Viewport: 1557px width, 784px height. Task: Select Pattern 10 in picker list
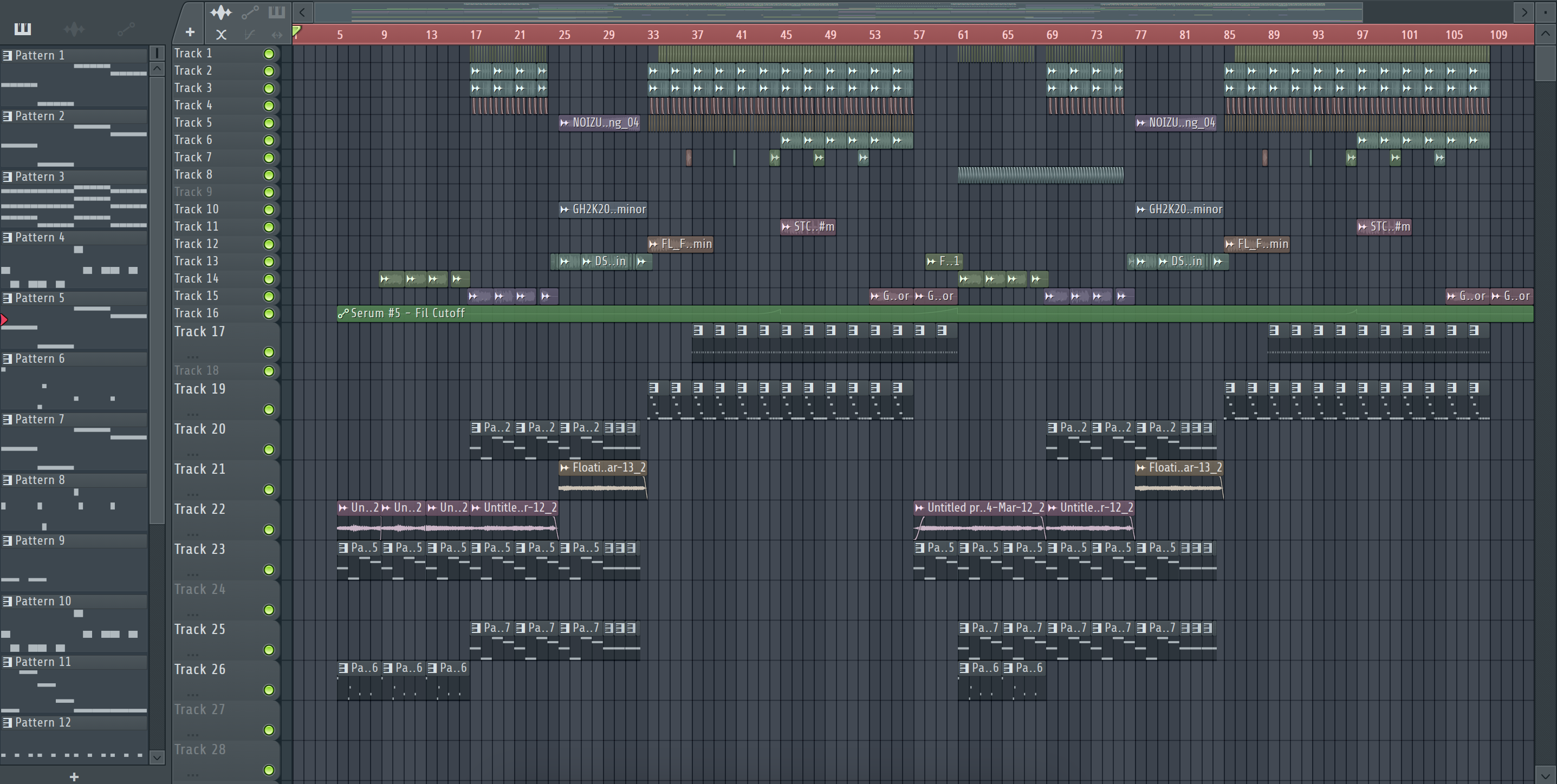click(x=43, y=601)
